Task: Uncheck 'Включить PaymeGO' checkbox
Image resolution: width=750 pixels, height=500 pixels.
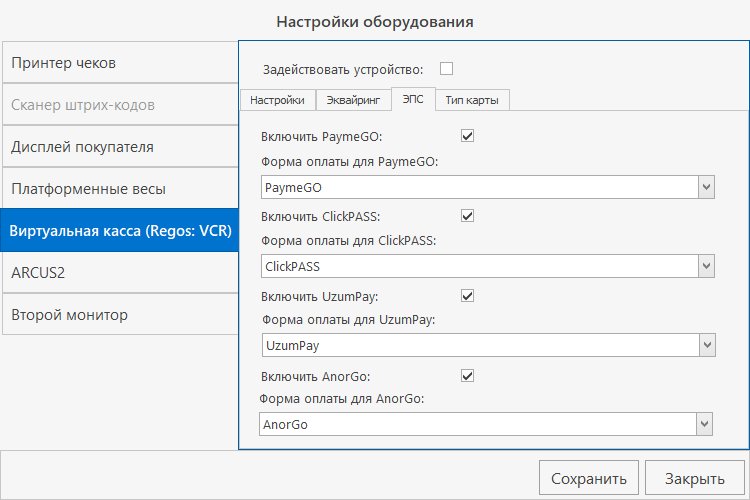Action: tap(467, 135)
